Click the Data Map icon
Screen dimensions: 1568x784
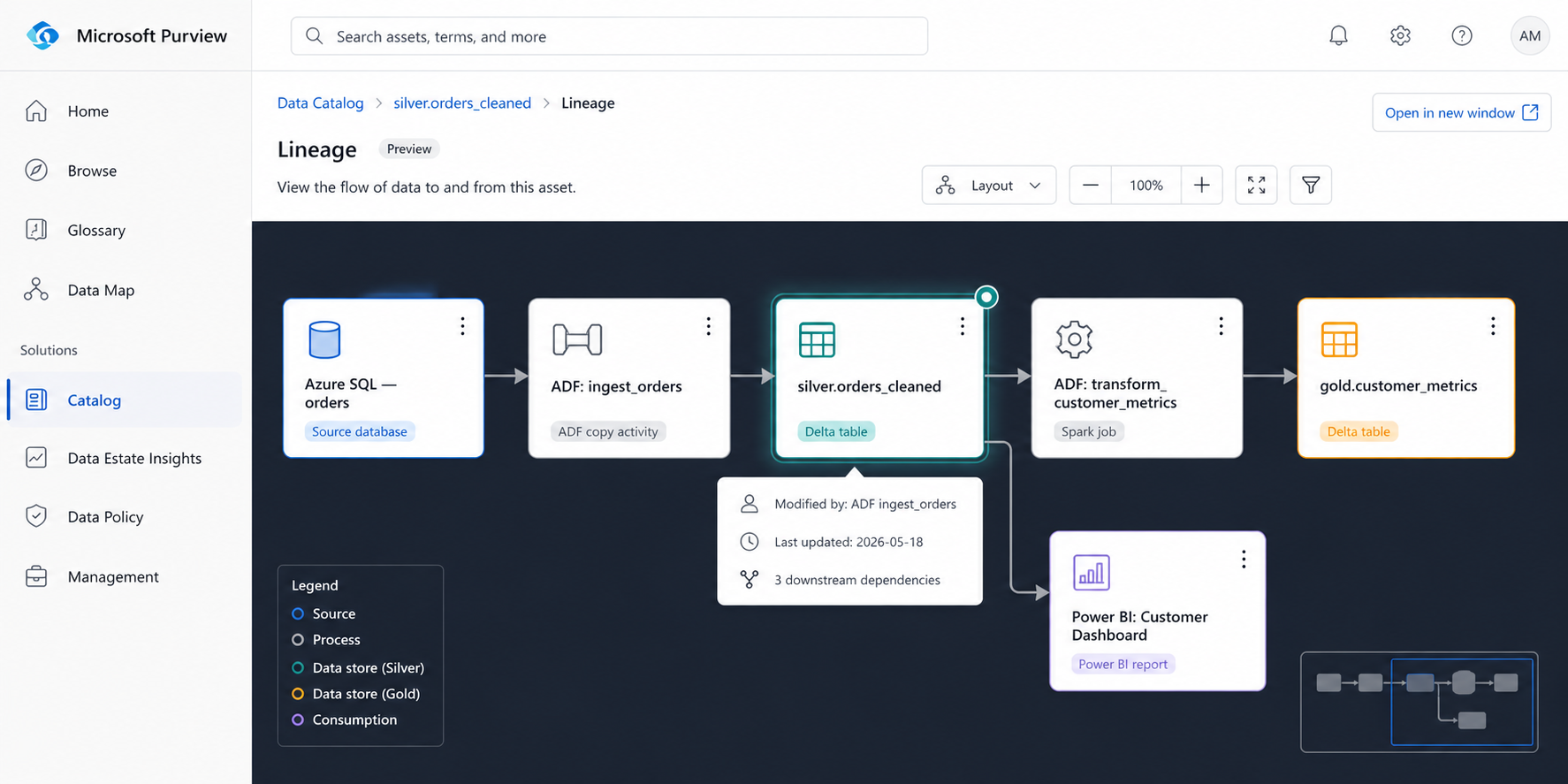(36, 290)
